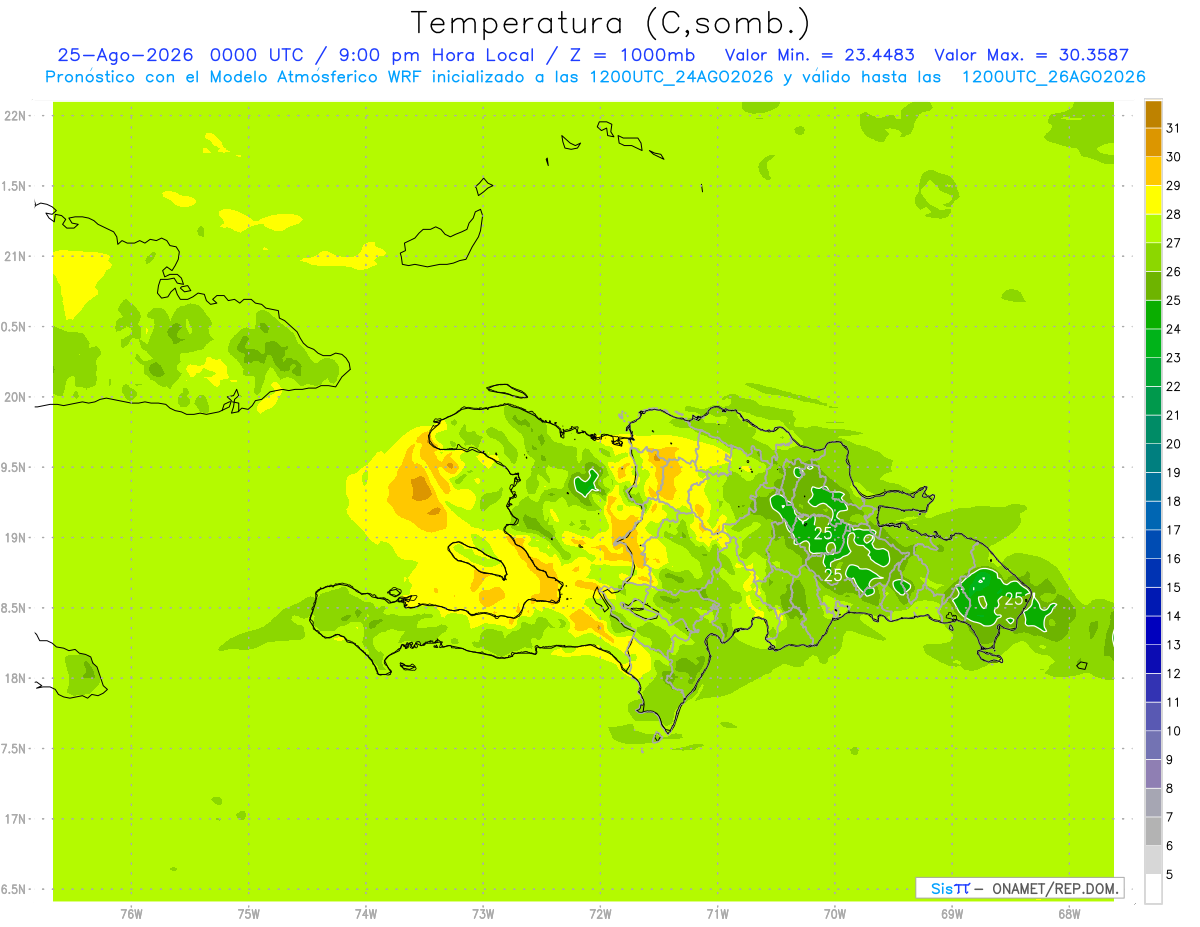
Task: Click the colorbar label "10"
Action: pos(1174,731)
